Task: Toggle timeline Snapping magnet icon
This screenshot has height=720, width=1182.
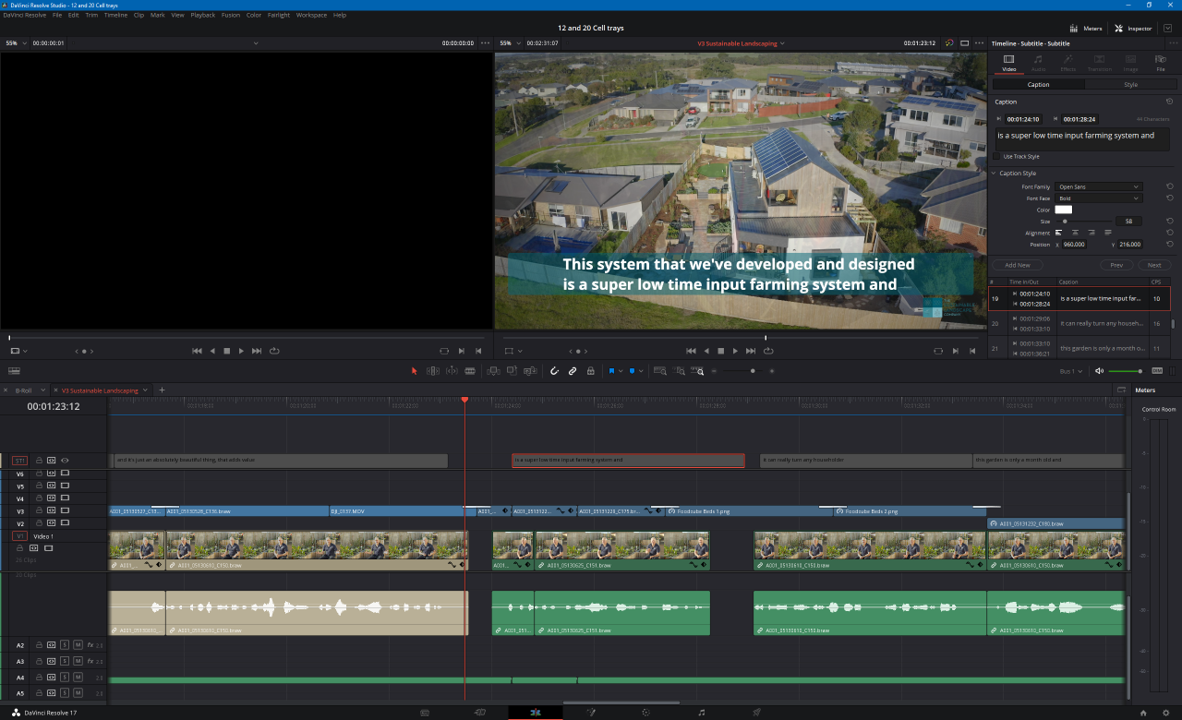Action: pos(554,371)
